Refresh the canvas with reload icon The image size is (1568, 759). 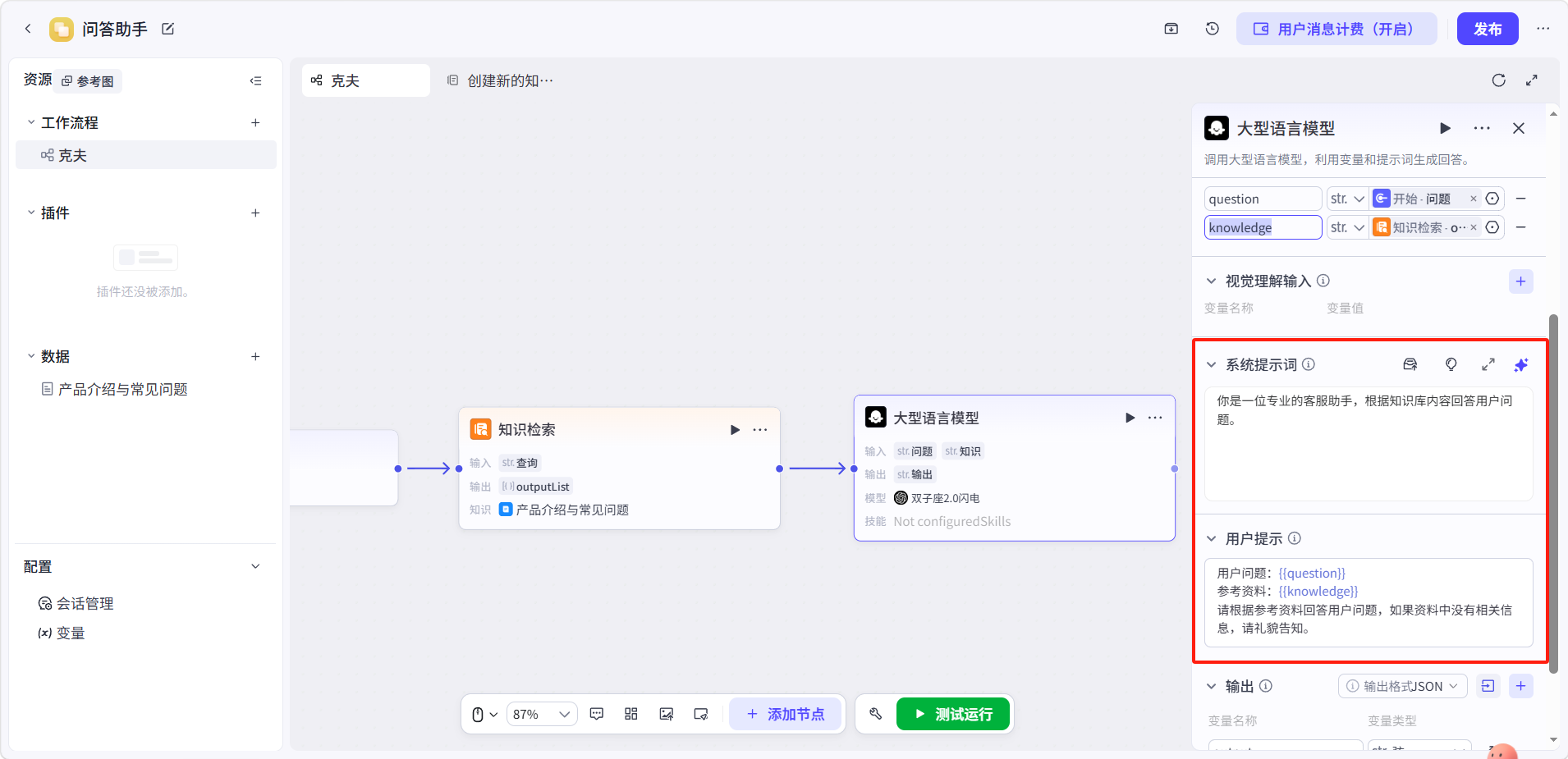pos(1498,80)
